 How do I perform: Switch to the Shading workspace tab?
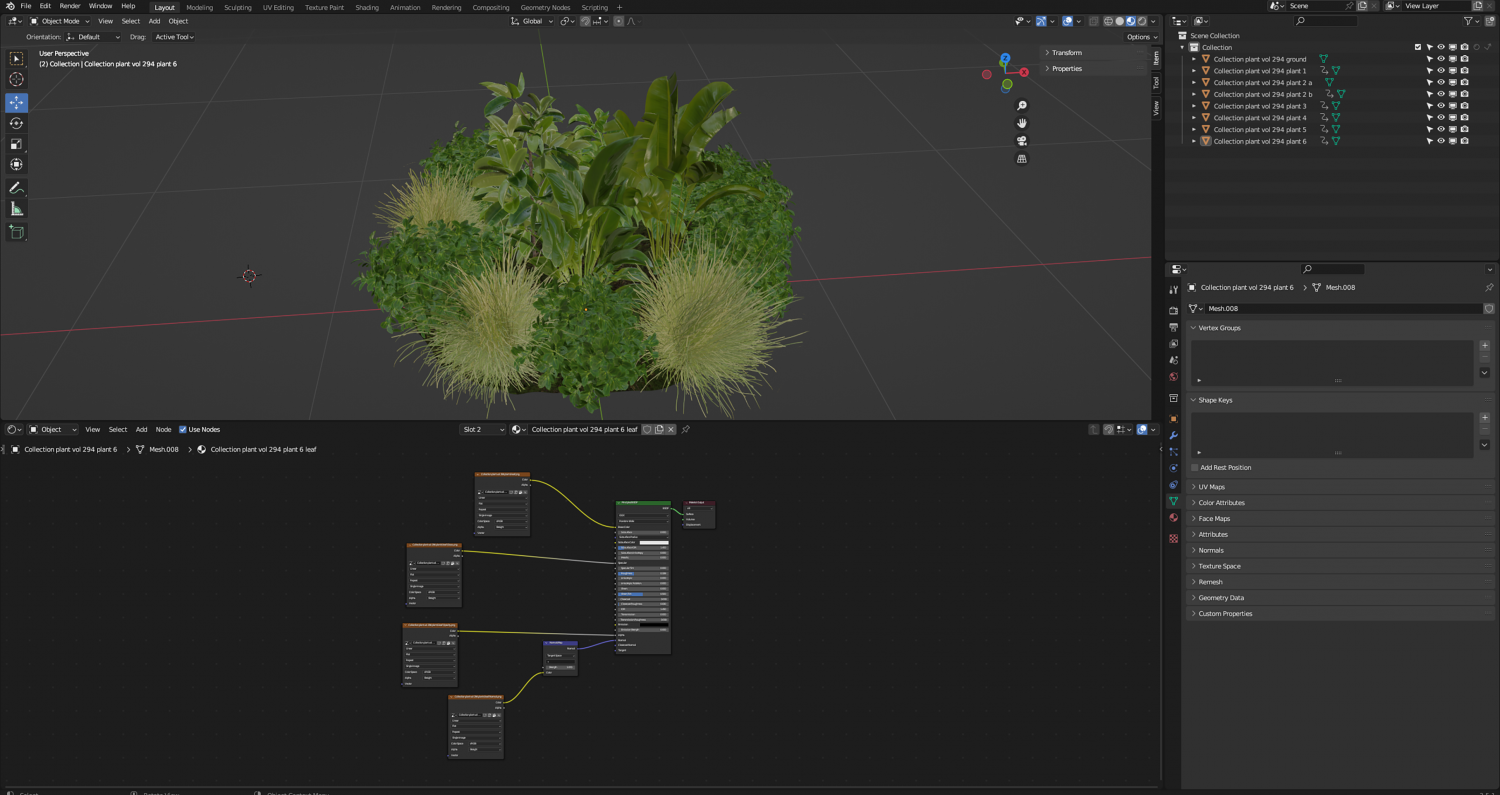[367, 7]
